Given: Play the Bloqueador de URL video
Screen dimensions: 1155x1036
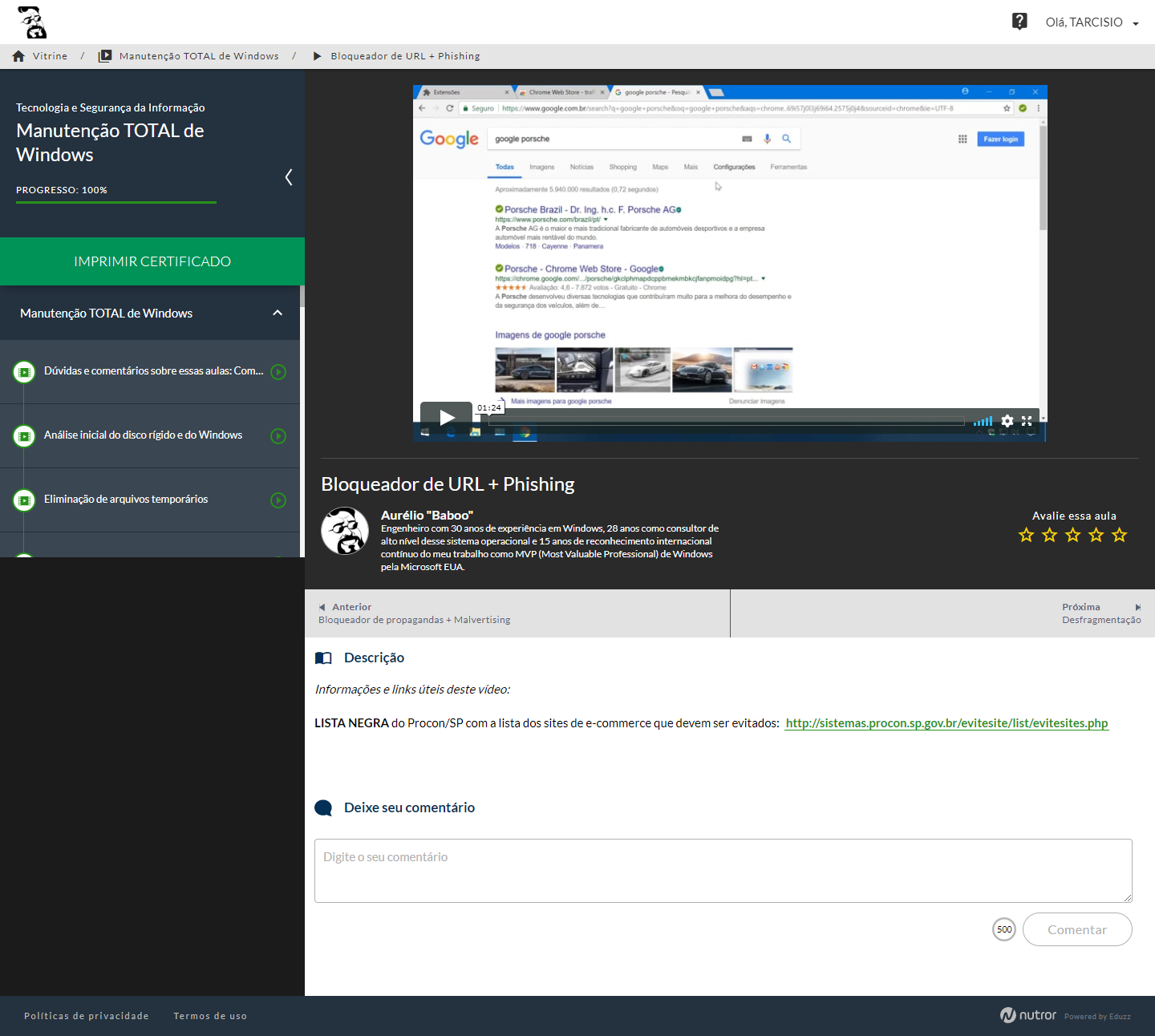Looking at the screenshot, I should click(x=447, y=417).
